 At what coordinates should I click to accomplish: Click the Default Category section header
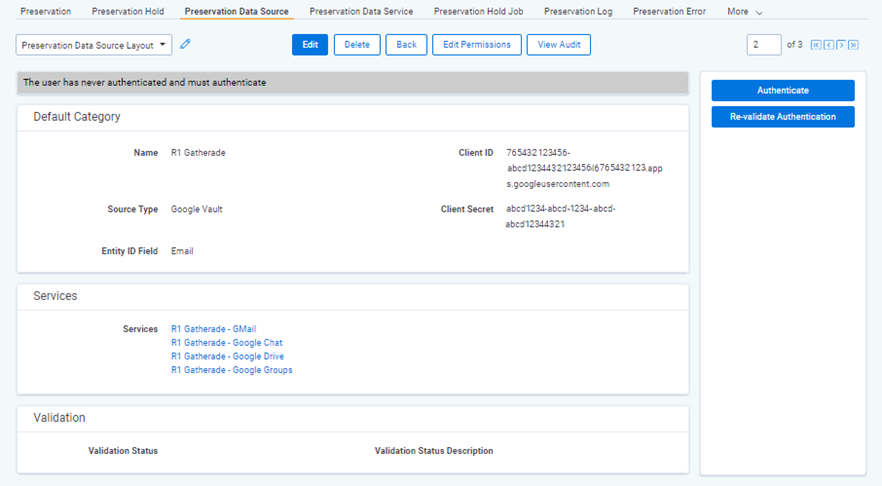[76, 116]
